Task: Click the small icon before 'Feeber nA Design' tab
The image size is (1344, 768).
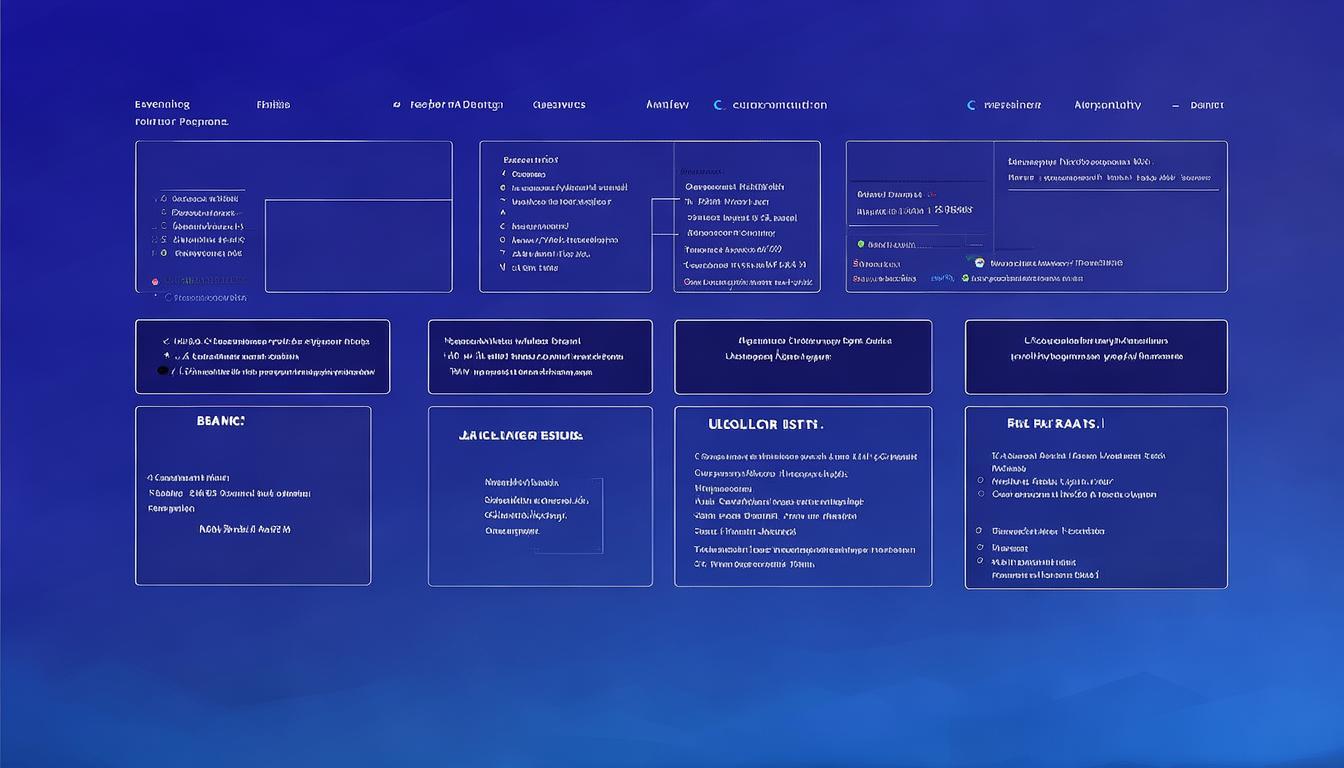Action: coord(397,105)
